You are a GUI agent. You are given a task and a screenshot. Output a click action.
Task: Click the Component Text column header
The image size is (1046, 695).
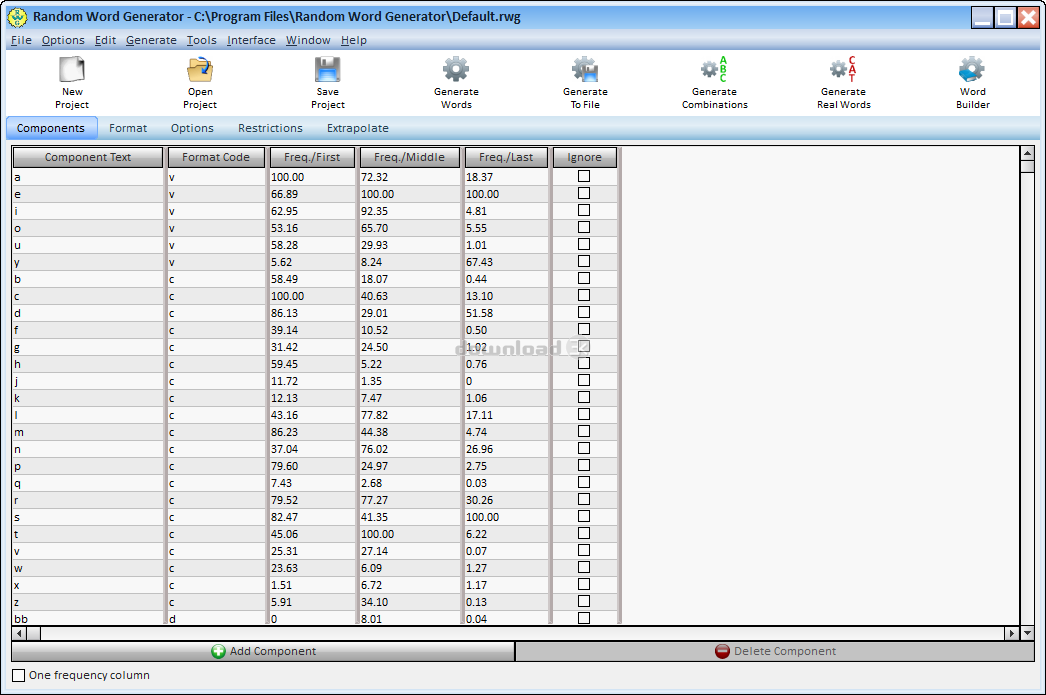[87, 157]
